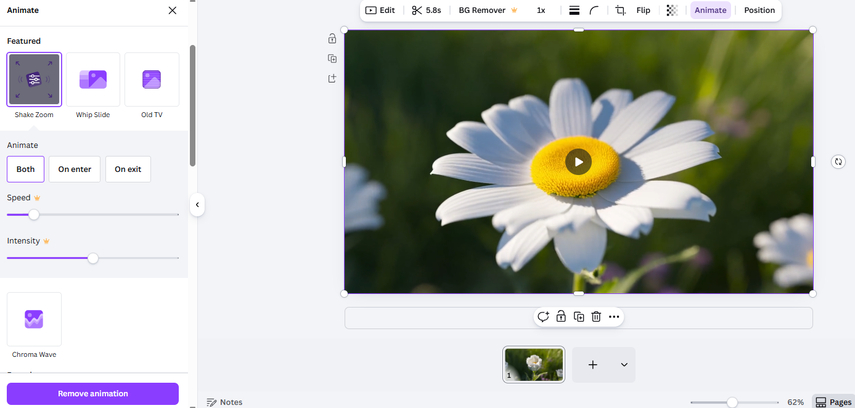Click the rotate handle icon right of canvas

tap(838, 161)
